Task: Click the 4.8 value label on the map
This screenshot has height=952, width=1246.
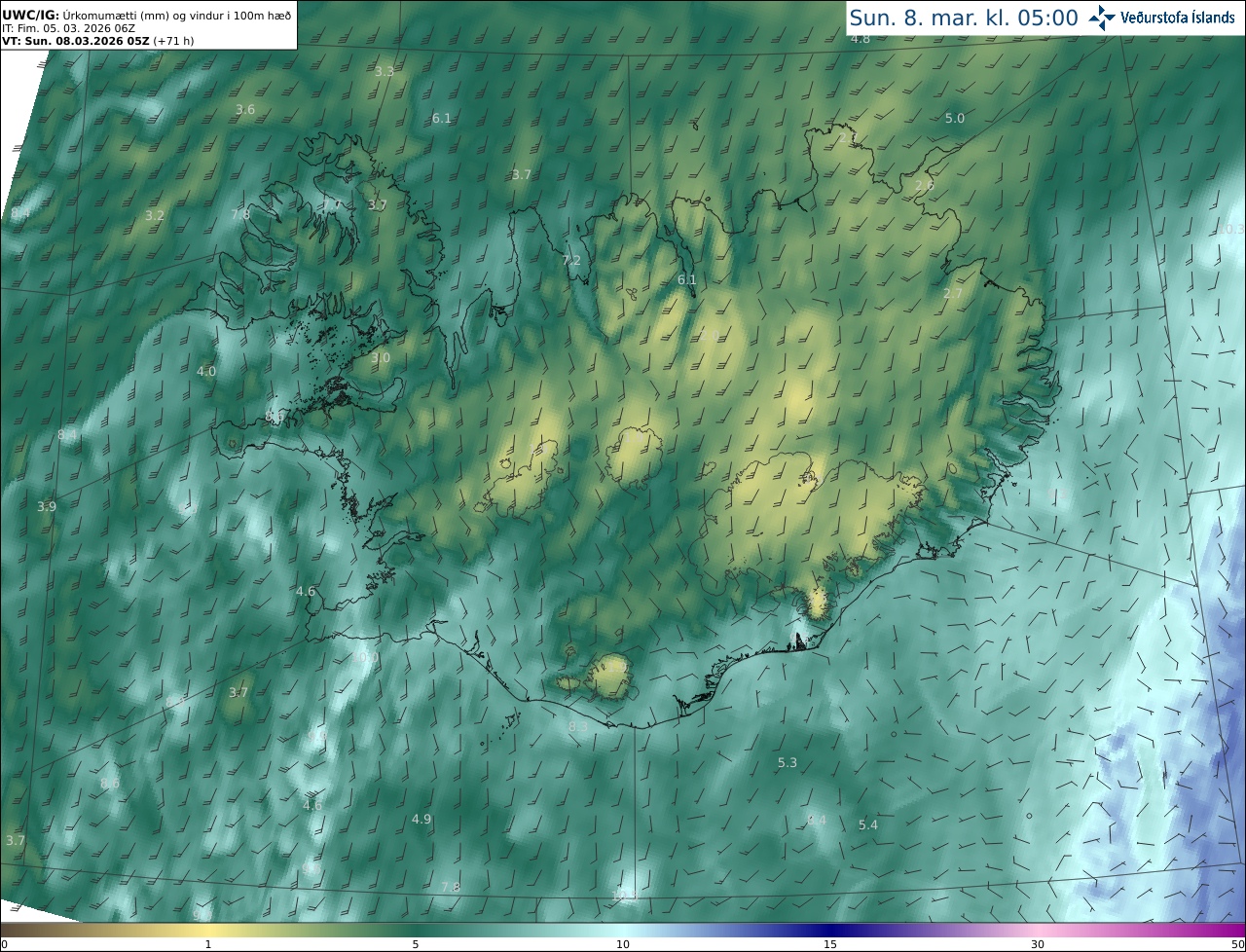Action: (861, 39)
